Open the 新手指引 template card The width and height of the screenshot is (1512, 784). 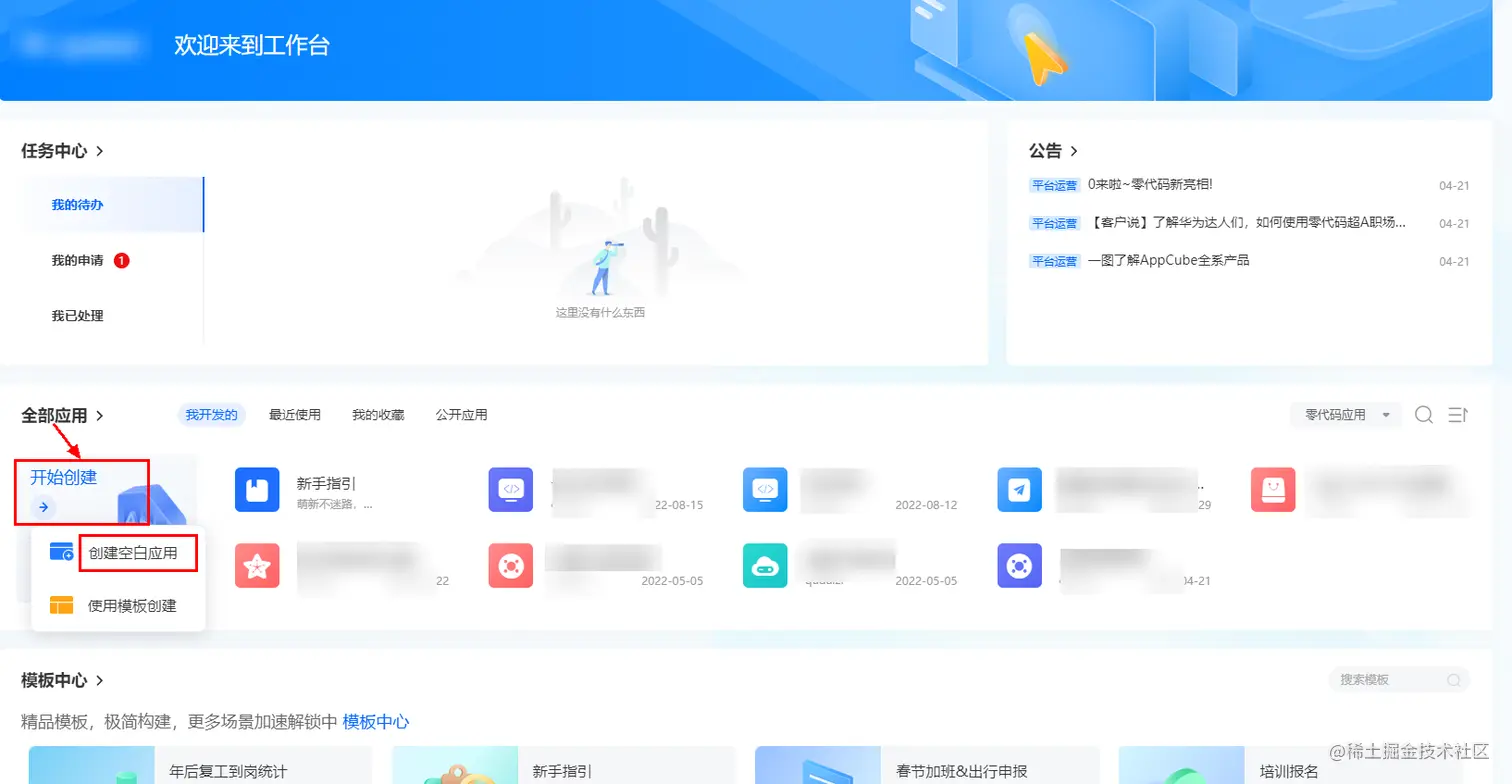(563, 765)
